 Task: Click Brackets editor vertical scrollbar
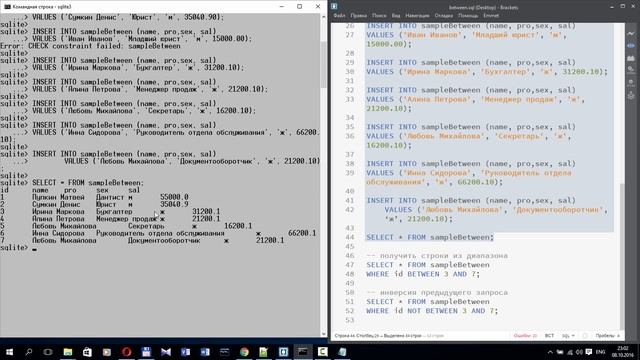click(x=622, y=255)
